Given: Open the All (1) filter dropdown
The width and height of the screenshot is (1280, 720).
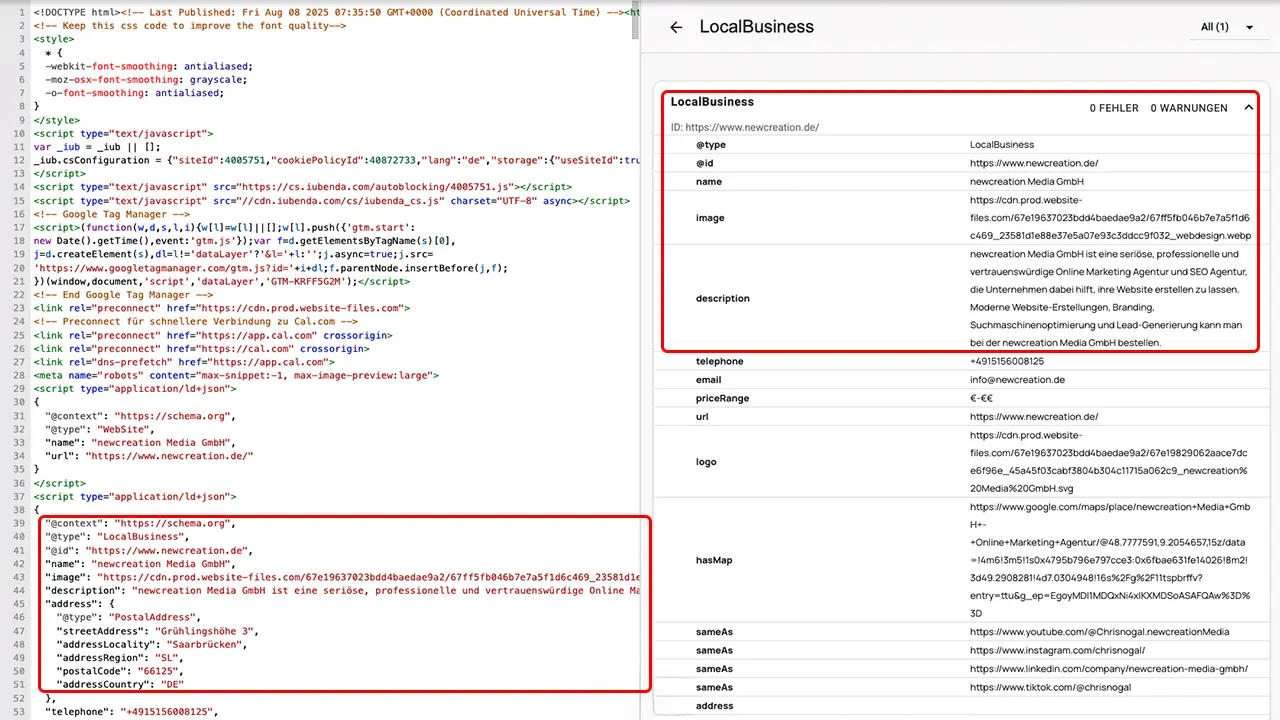Looking at the screenshot, I should pyautogui.click(x=1227, y=27).
